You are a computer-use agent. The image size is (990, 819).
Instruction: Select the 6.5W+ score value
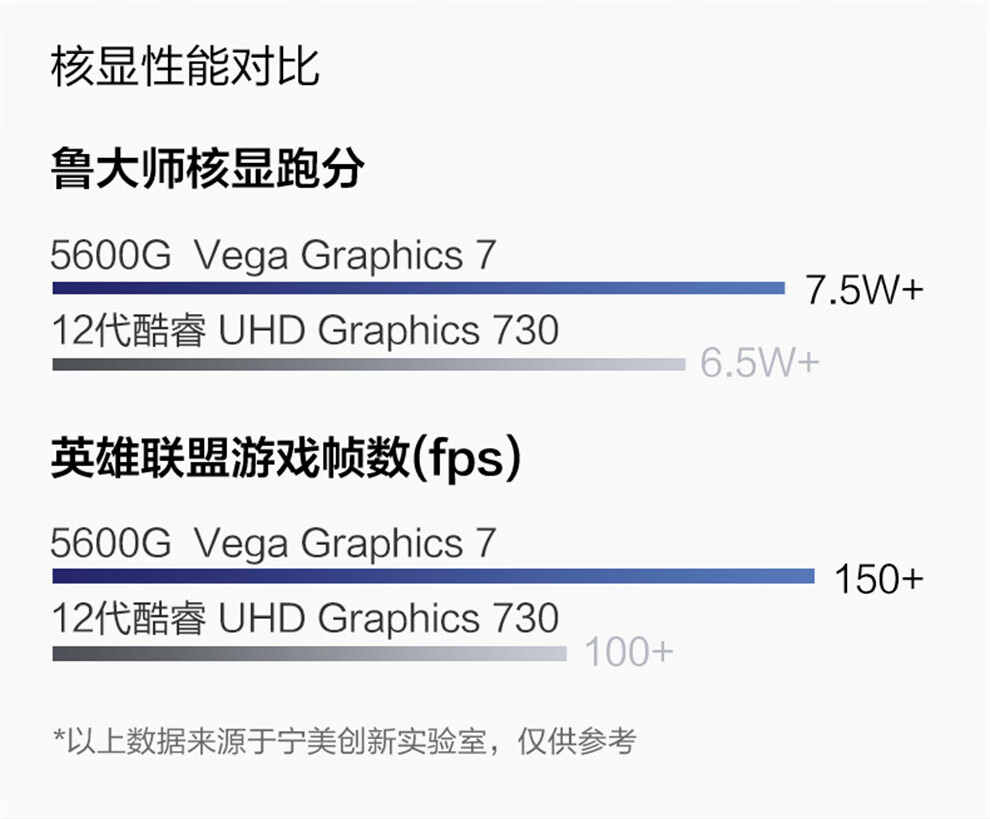759,364
